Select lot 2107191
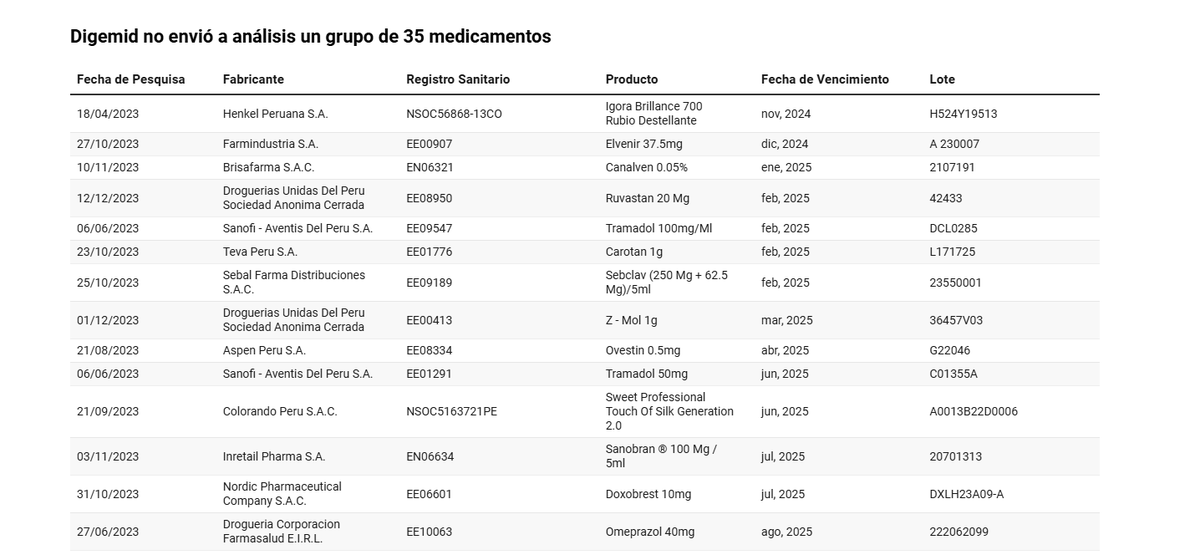Image resolution: width=1200 pixels, height=555 pixels. (953, 167)
